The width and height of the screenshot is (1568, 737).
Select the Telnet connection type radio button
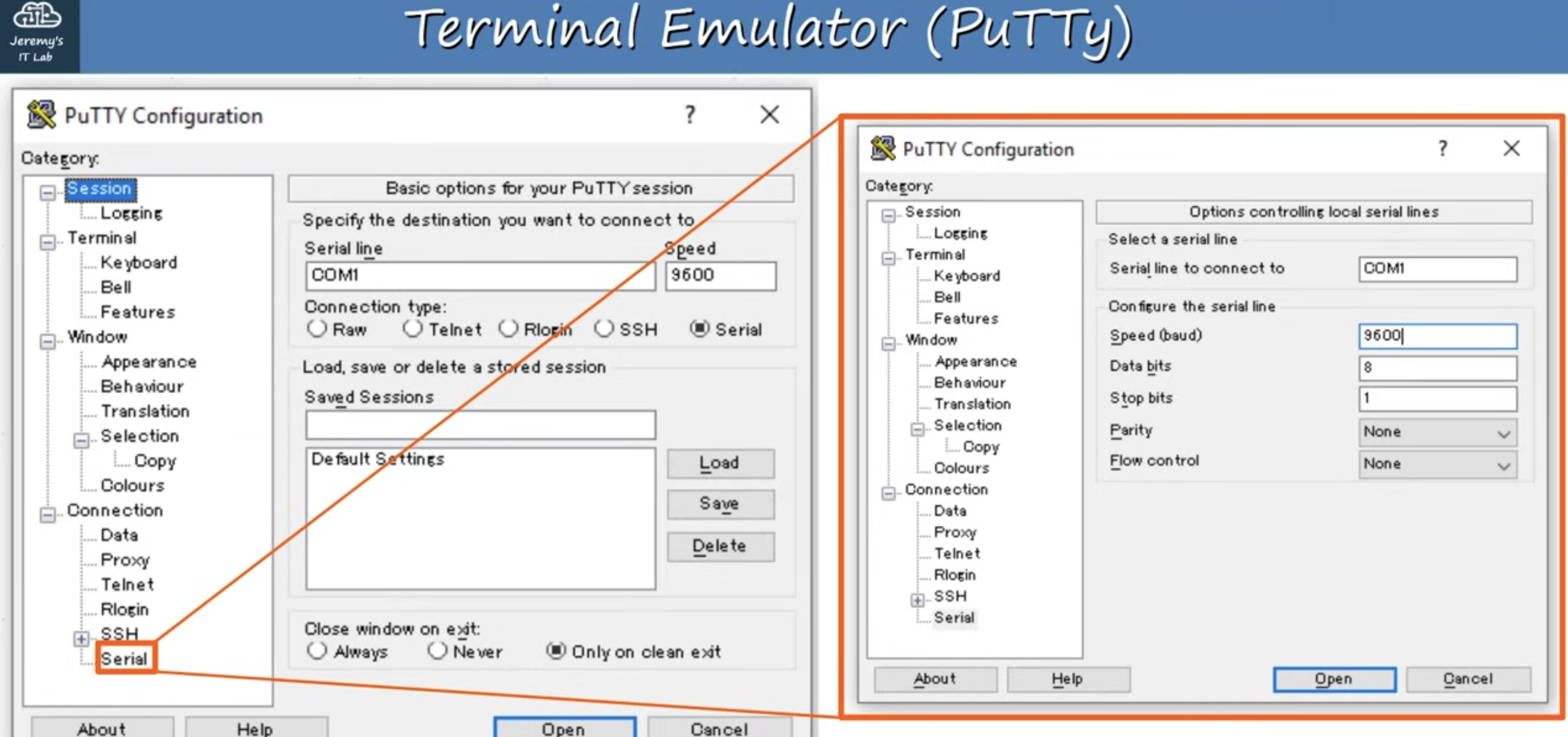[412, 328]
